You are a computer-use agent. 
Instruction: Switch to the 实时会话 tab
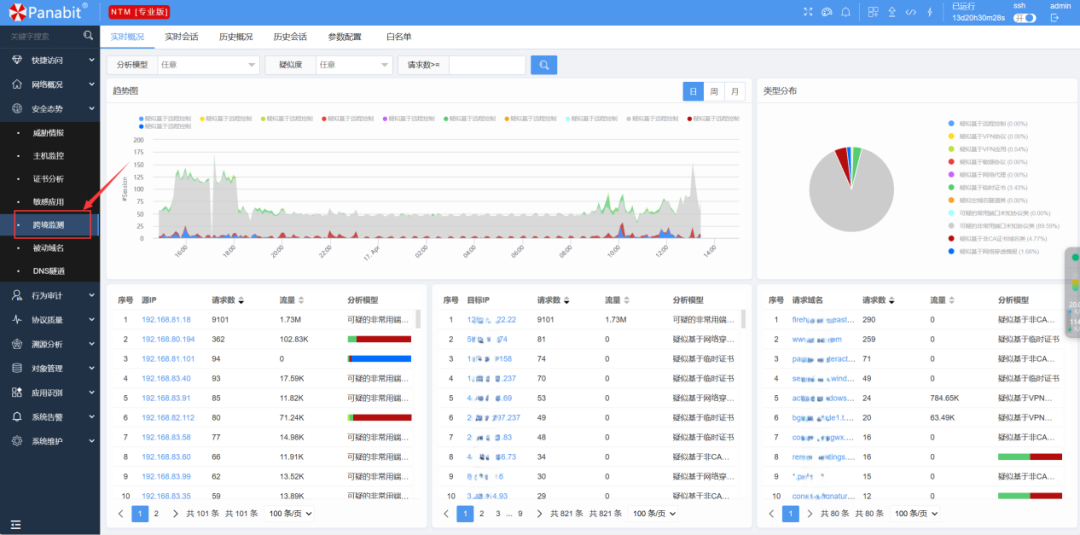[x=182, y=36]
